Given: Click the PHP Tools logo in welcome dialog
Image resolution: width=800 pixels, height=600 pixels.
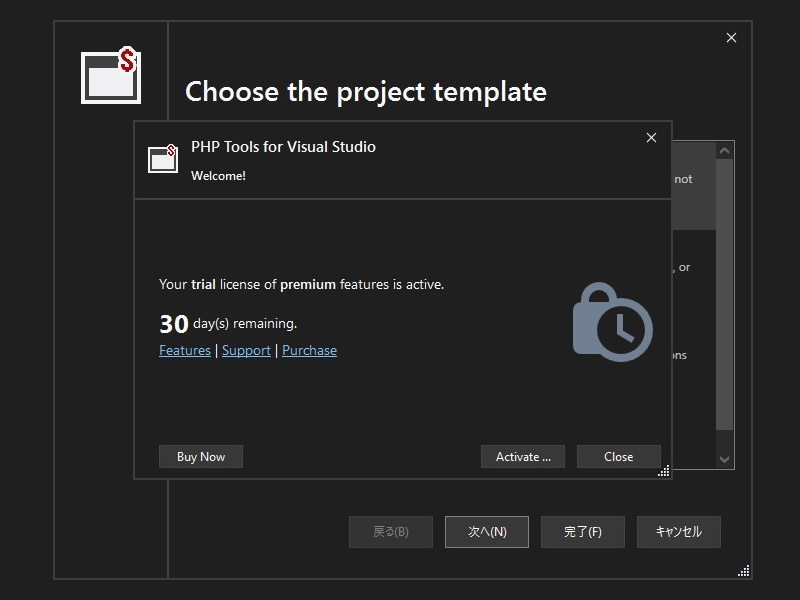Looking at the screenshot, I should [x=163, y=158].
